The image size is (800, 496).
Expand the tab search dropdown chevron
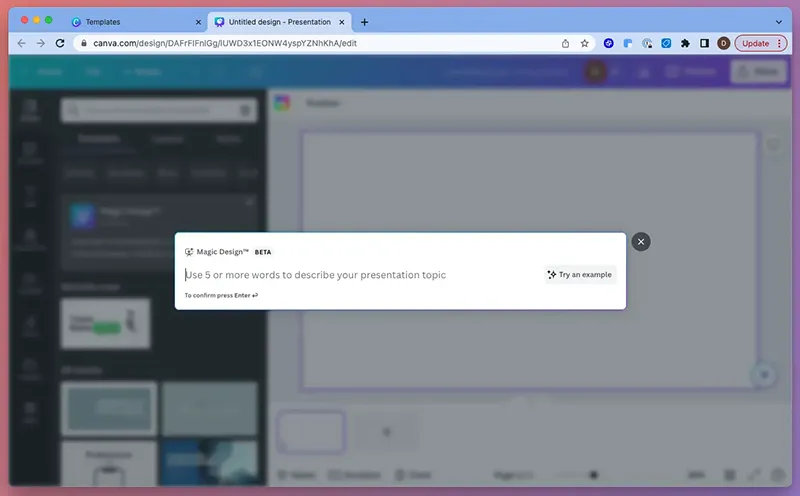coord(779,21)
